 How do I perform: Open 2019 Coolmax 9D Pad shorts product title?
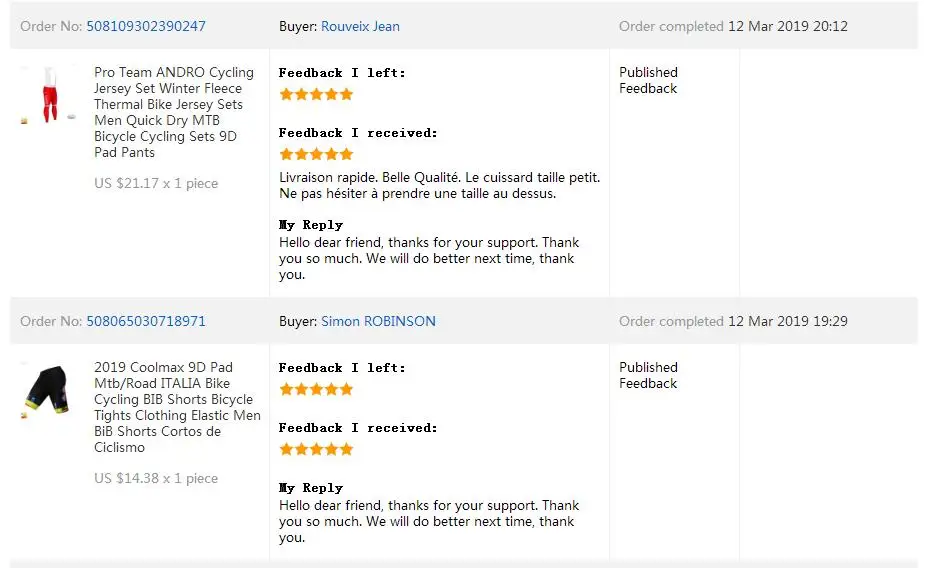click(177, 407)
